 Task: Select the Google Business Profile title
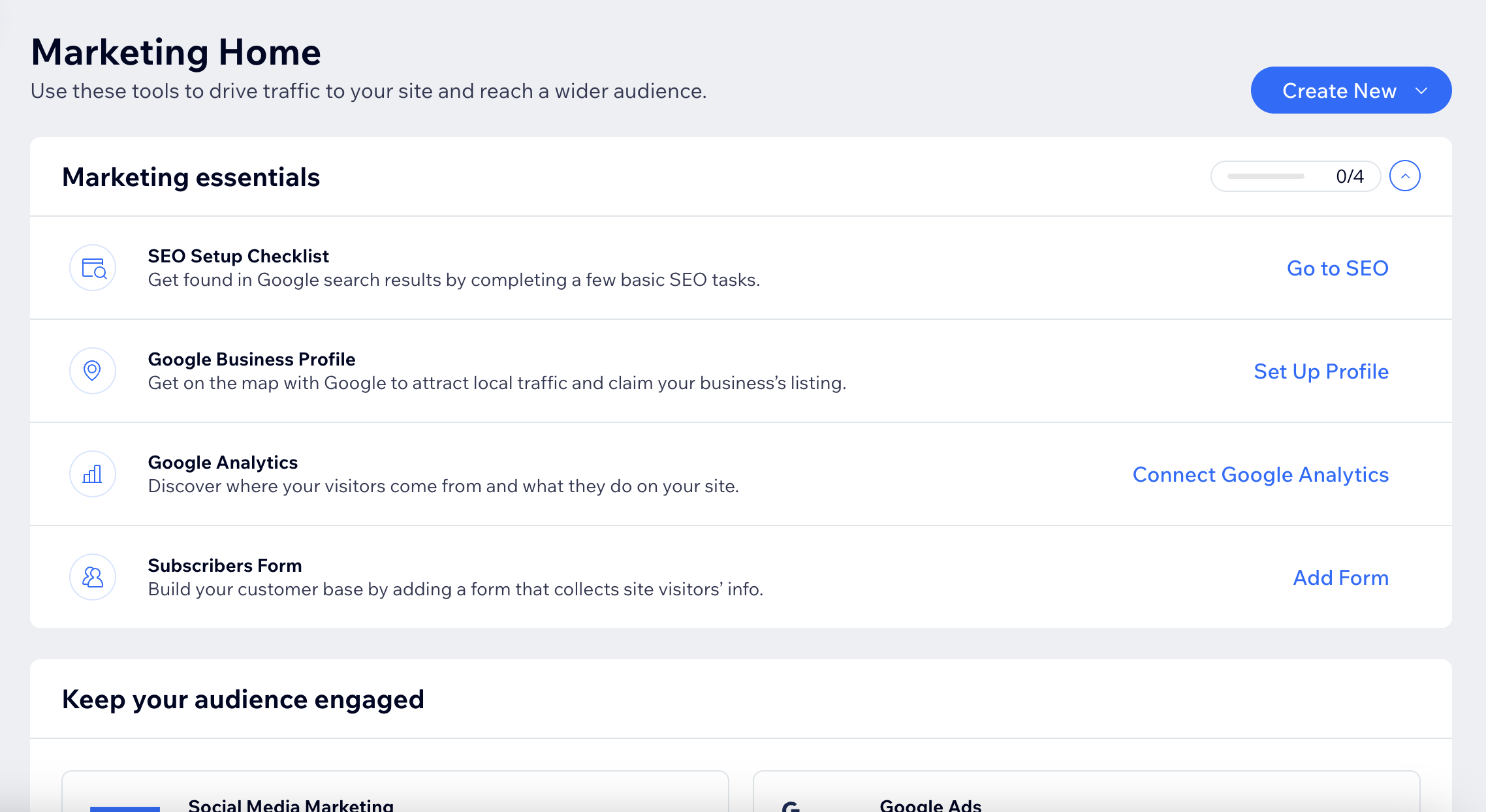click(251, 359)
